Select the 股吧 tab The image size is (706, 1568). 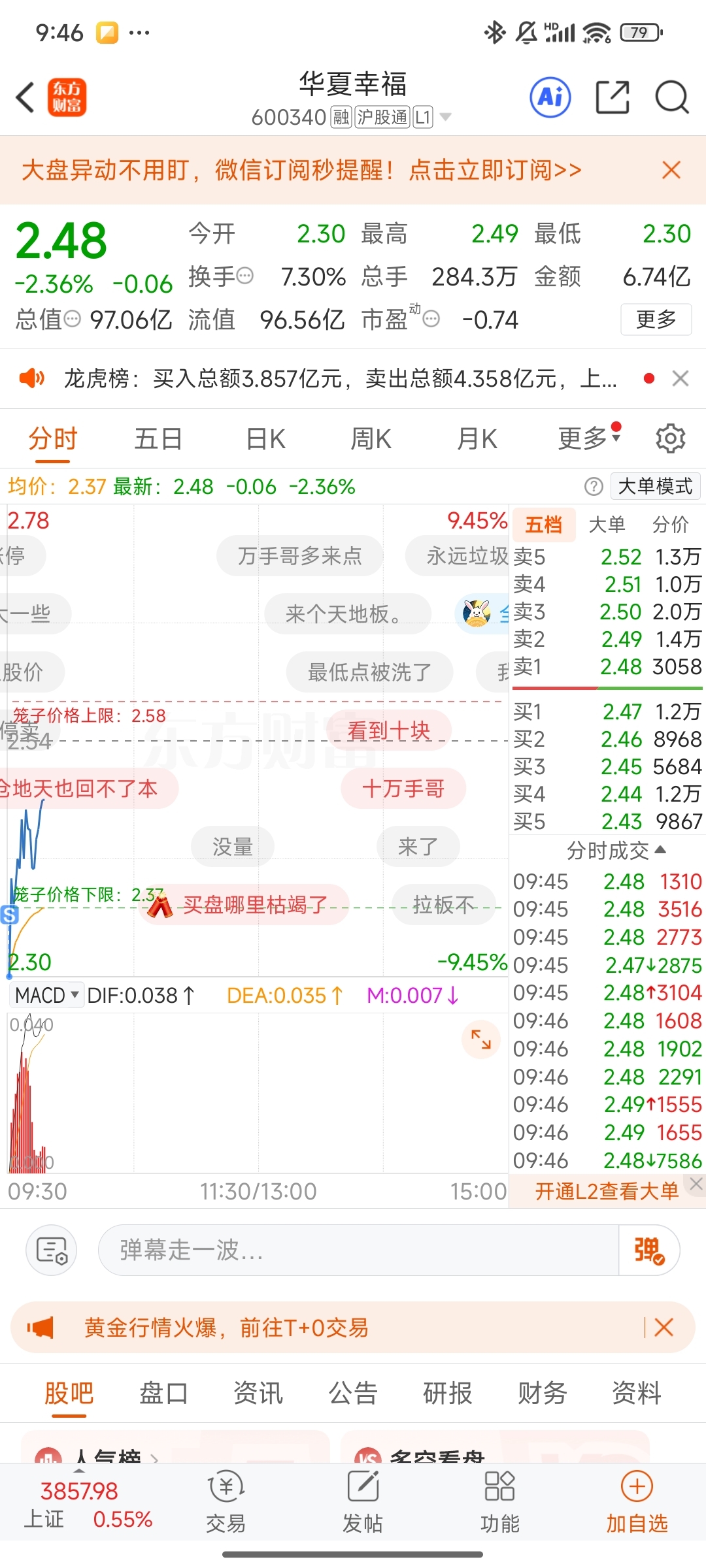[69, 1392]
